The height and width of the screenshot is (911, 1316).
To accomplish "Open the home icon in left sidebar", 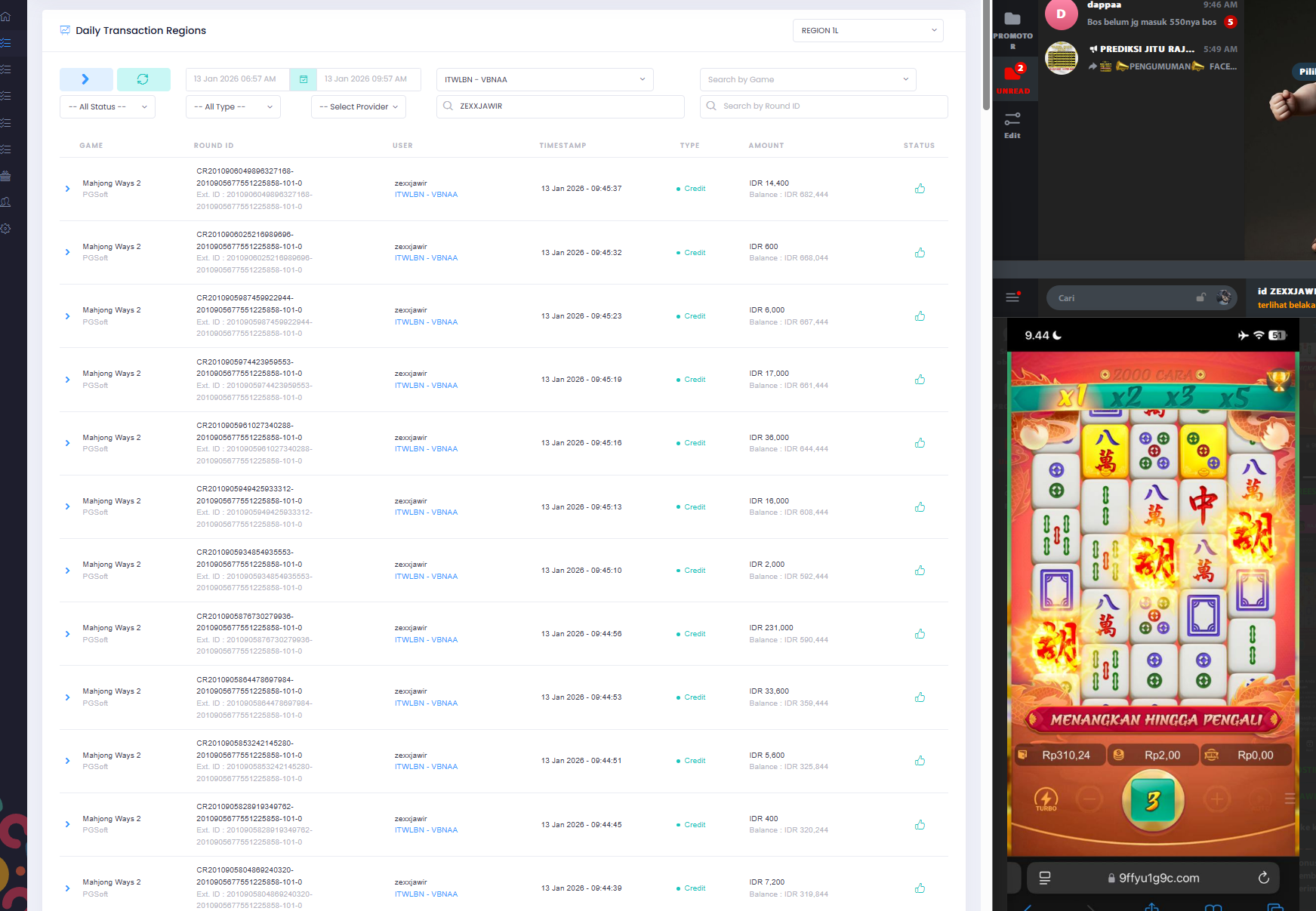I will [x=6, y=16].
